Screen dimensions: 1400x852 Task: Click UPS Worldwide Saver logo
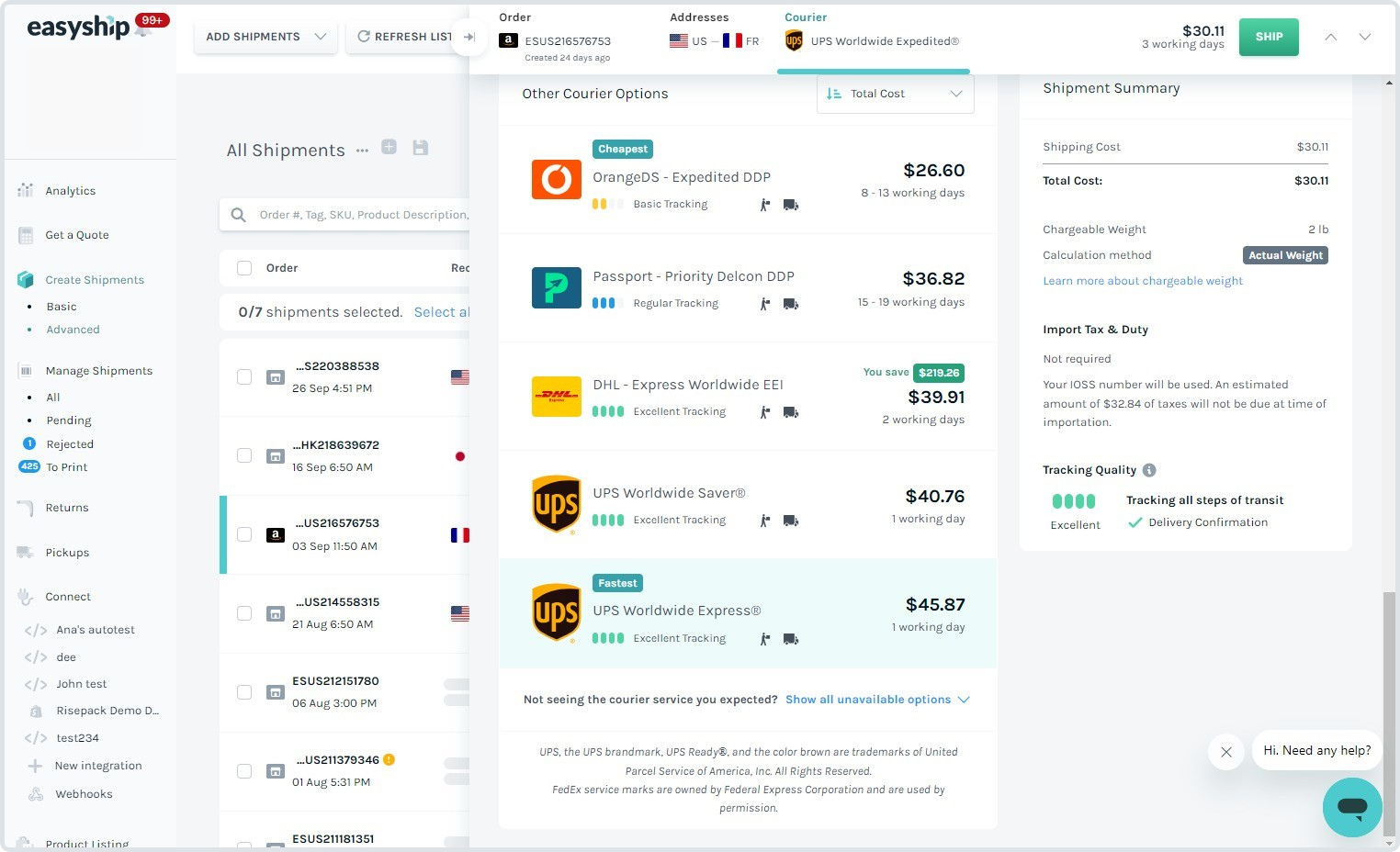[557, 505]
